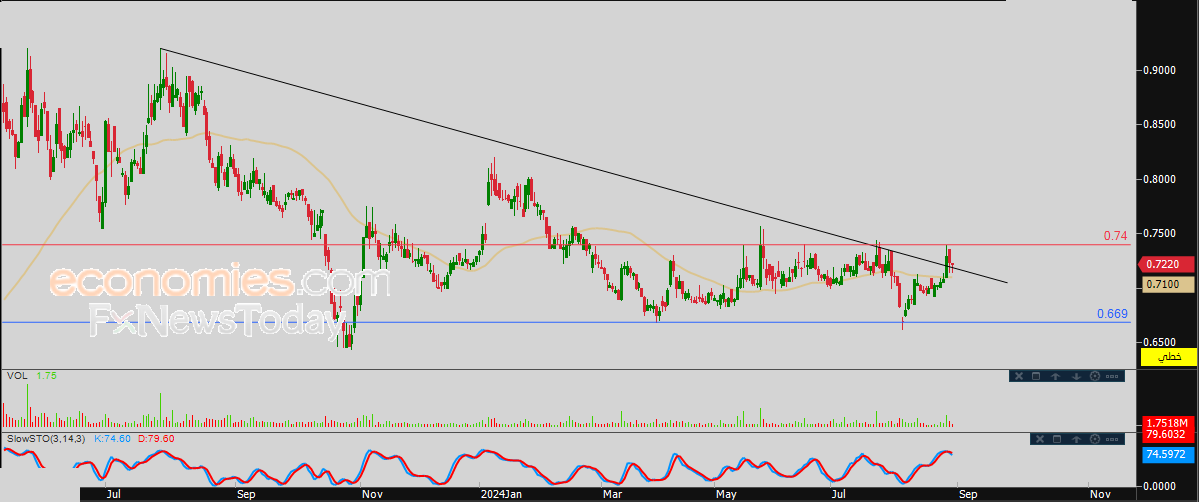Select the 0.7220 current price tag
Viewport: 1199px width, 502px height.
1166,264
